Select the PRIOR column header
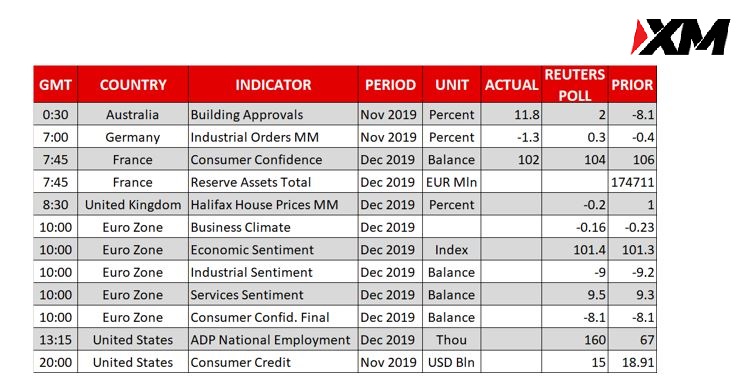This screenshot has width=740, height=384. [632, 84]
